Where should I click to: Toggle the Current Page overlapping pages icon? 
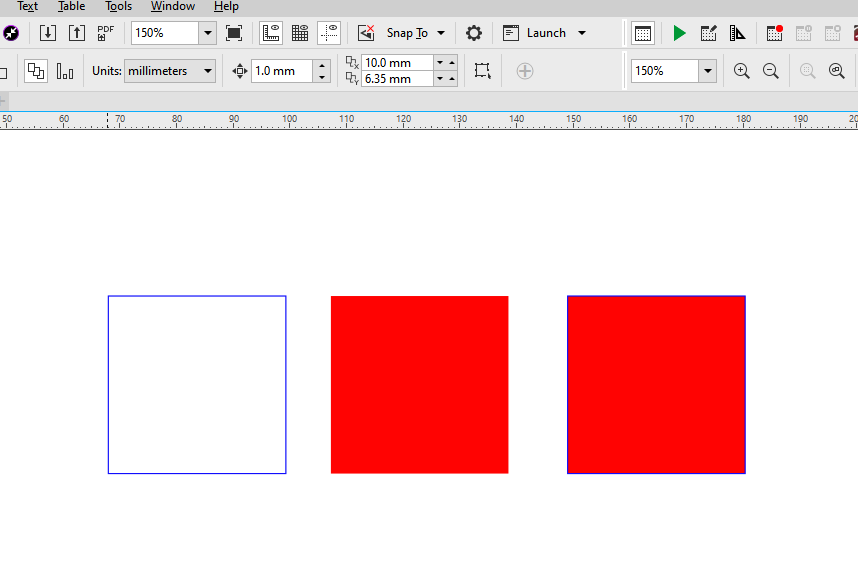pos(36,71)
